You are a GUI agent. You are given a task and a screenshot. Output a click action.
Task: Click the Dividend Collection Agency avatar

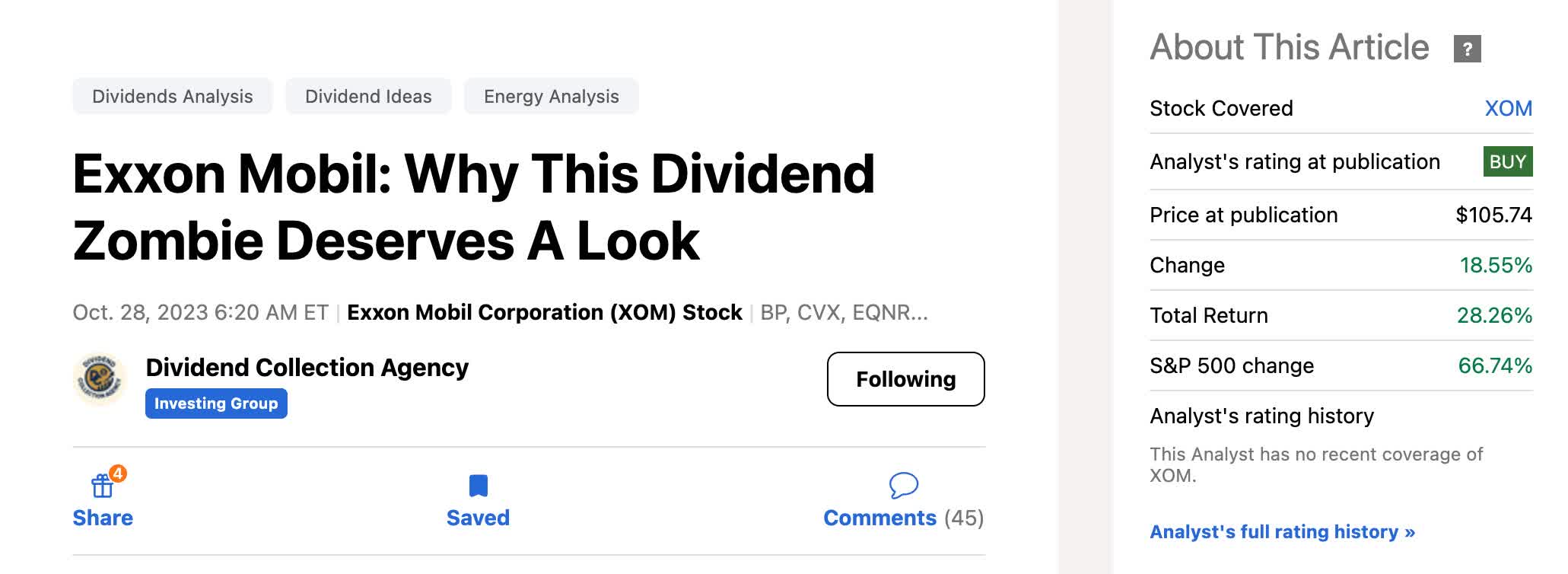[100, 378]
